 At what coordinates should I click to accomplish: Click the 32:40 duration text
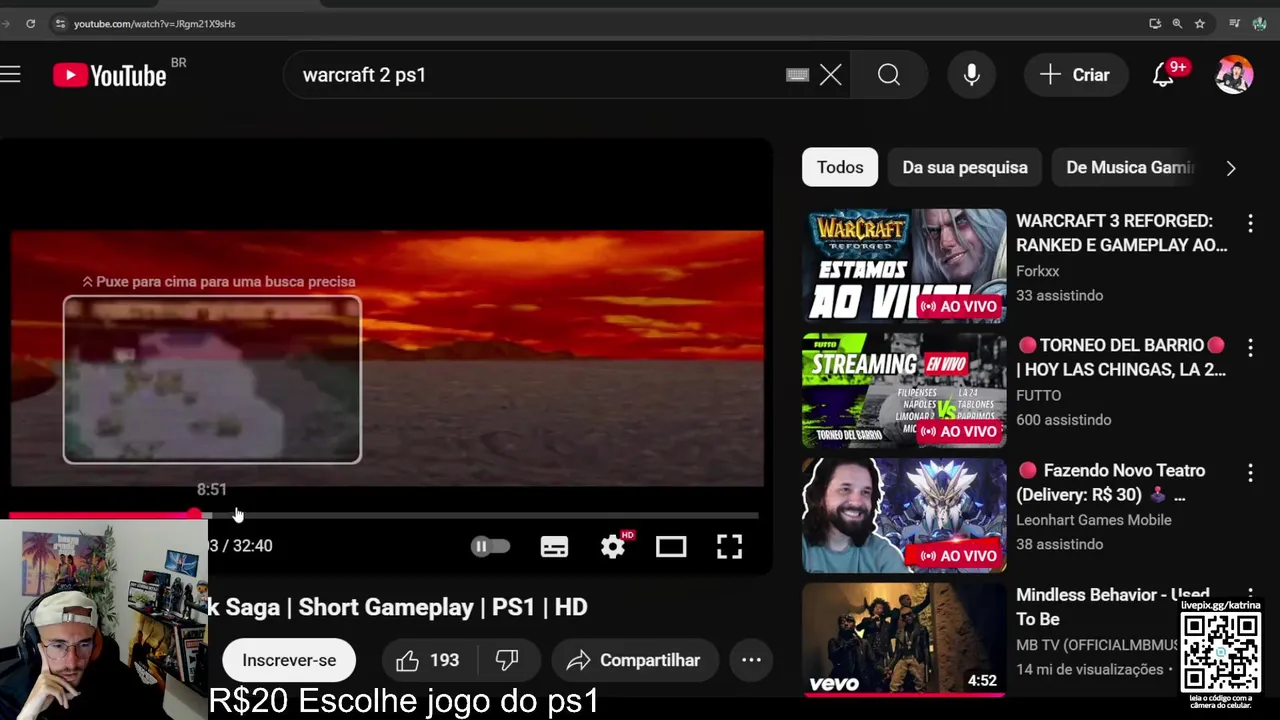[252, 546]
